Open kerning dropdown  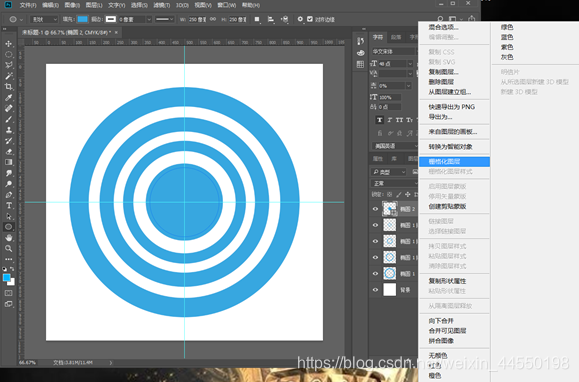click(410, 74)
